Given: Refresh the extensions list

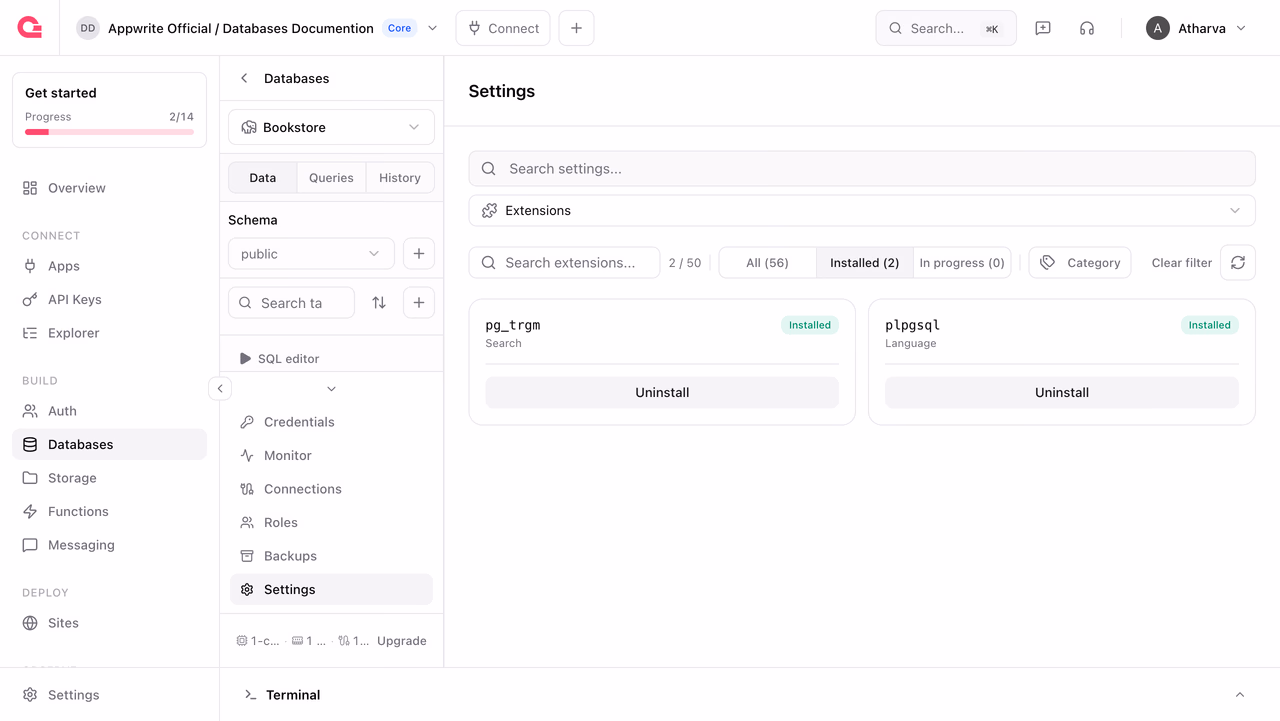Looking at the screenshot, I should tap(1238, 263).
